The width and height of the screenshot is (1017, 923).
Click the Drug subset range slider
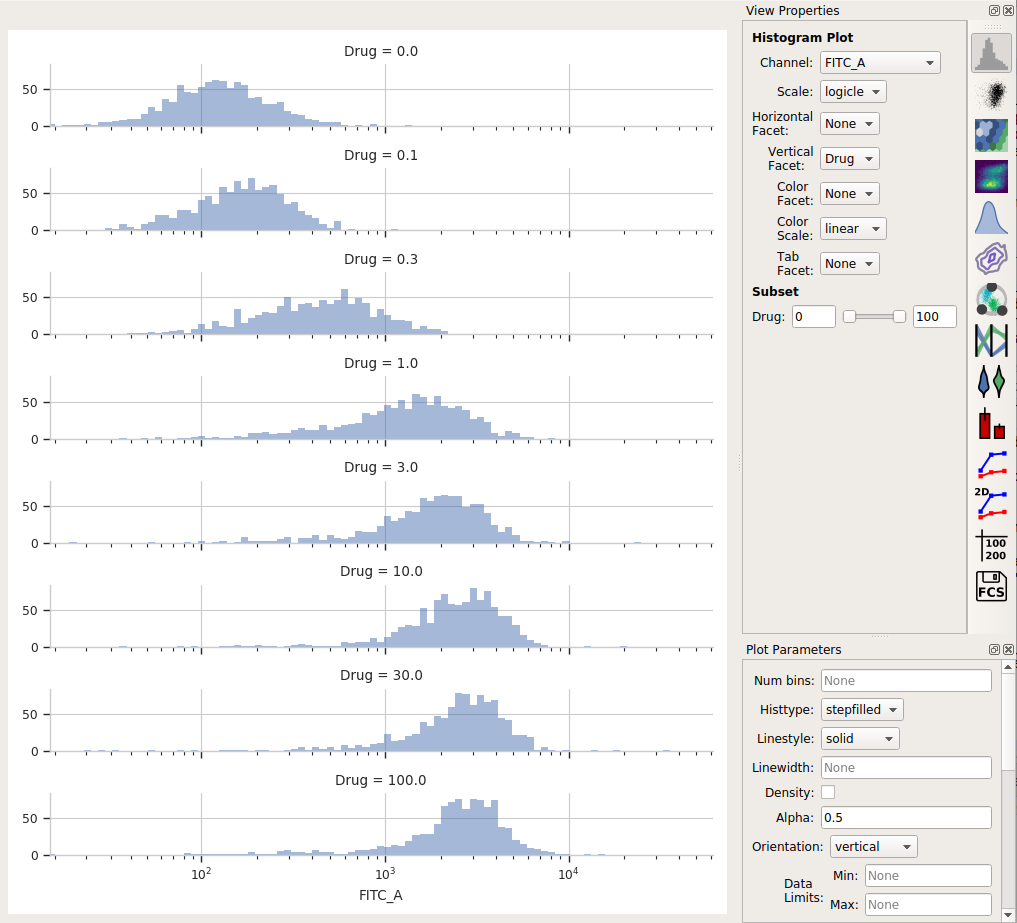tap(874, 317)
